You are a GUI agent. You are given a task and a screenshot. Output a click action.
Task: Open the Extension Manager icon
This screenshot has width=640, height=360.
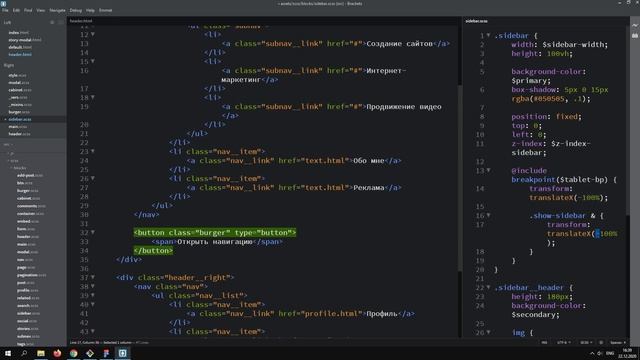[635, 36]
